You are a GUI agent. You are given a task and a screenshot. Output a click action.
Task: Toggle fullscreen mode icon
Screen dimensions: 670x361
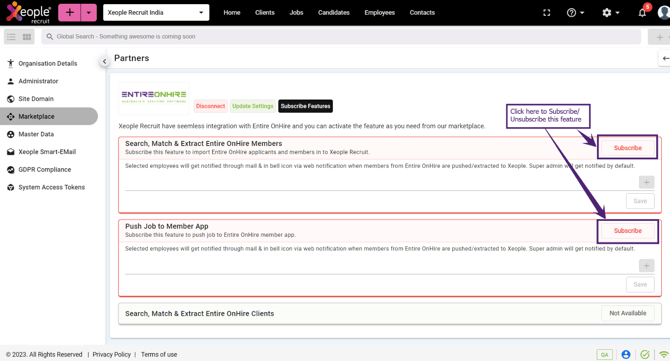[547, 13]
